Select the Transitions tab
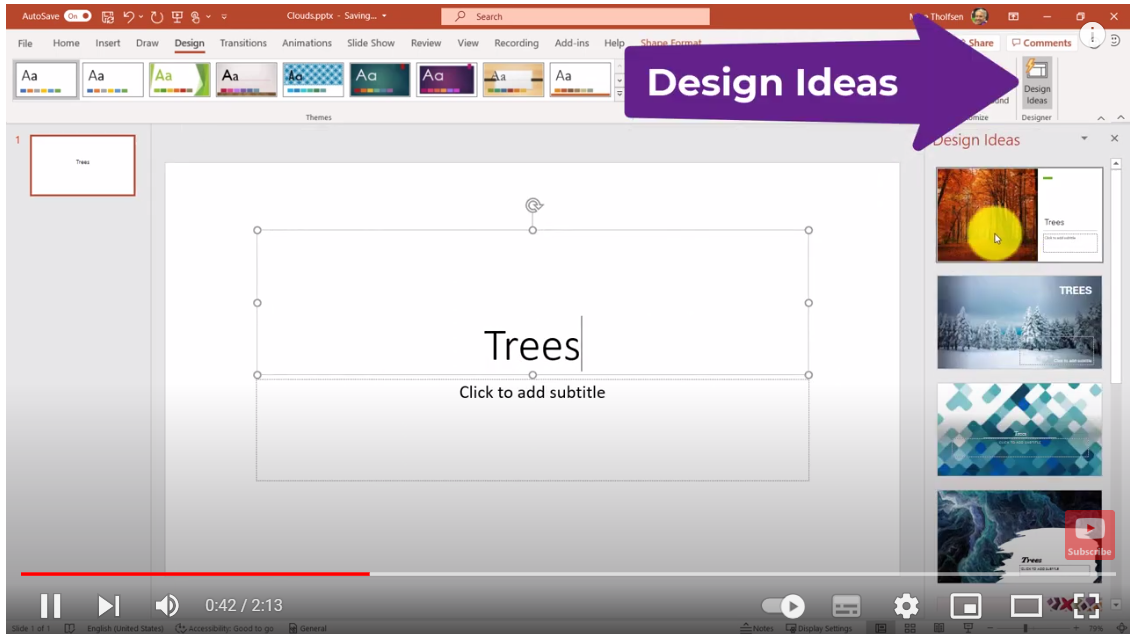 coord(243,43)
